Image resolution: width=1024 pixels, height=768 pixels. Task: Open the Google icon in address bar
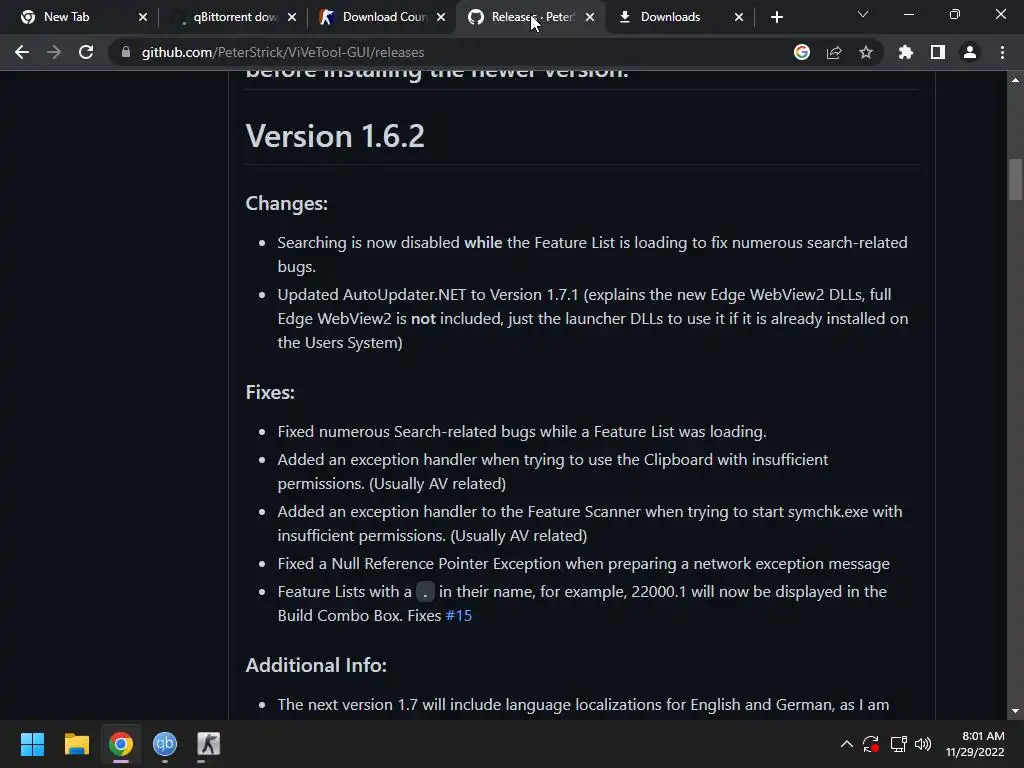[802, 52]
